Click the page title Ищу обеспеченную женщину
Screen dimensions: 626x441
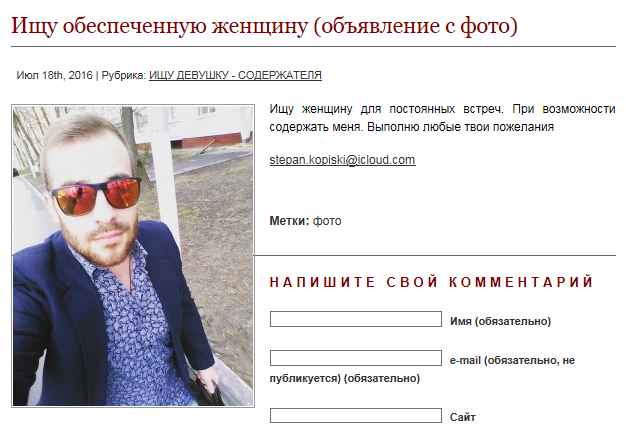tap(264, 26)
